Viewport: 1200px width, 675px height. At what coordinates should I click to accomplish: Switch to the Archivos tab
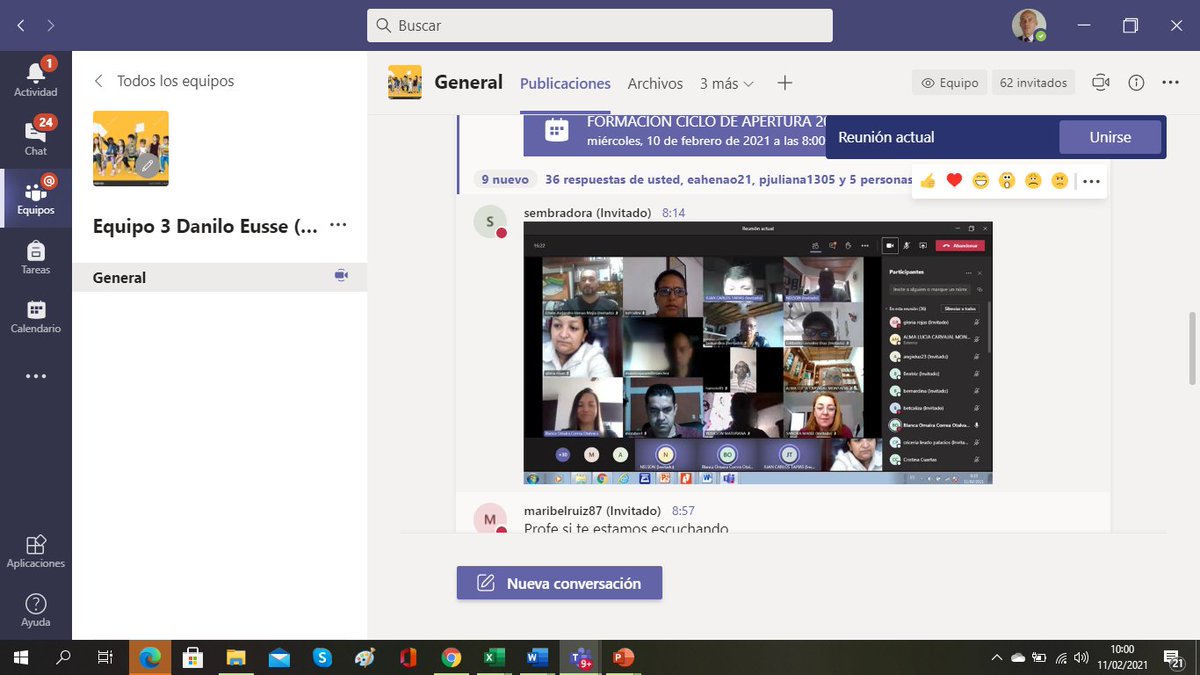655,83
